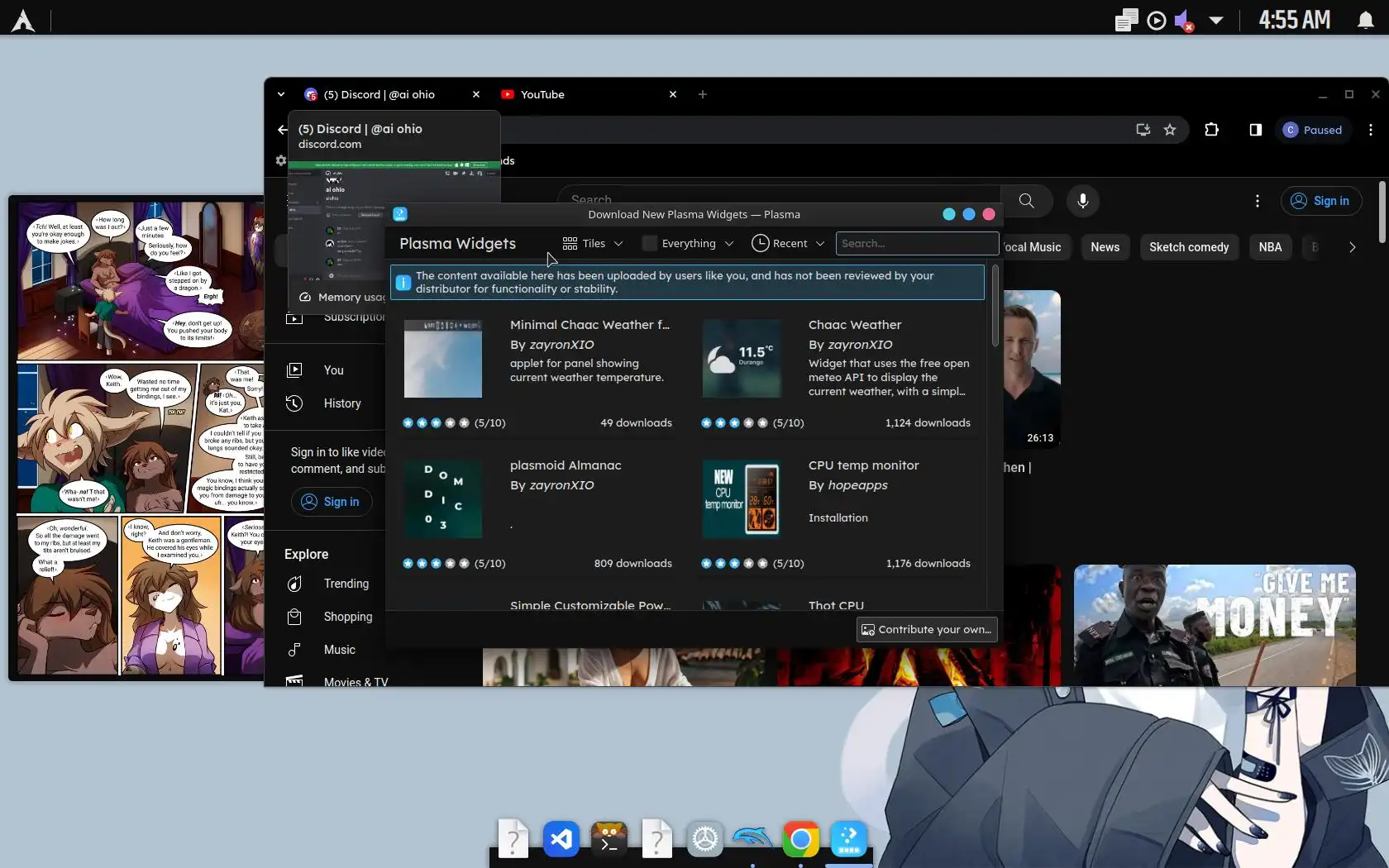Launch the terminal cat icon in the dock
This screenshot has width=1389, height=868.
tap(609, 840)
